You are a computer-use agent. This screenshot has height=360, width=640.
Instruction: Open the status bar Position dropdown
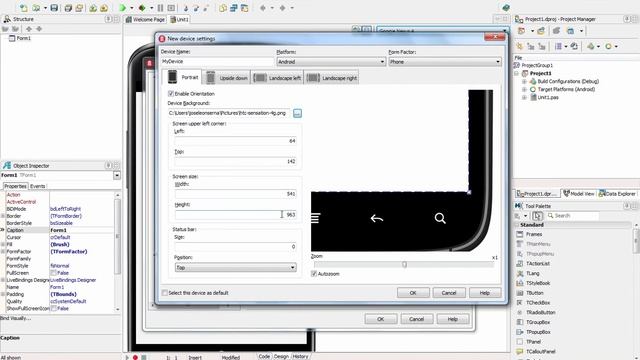click(236, 267)
